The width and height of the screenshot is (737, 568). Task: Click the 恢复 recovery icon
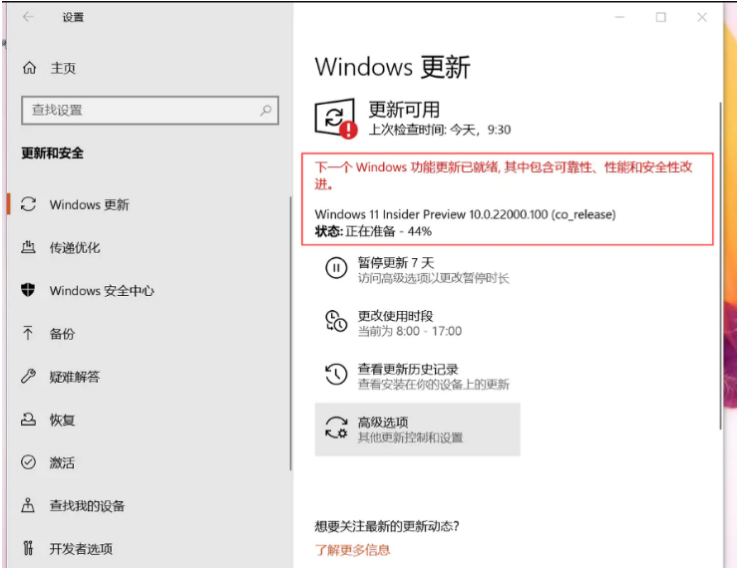[28, 419]
